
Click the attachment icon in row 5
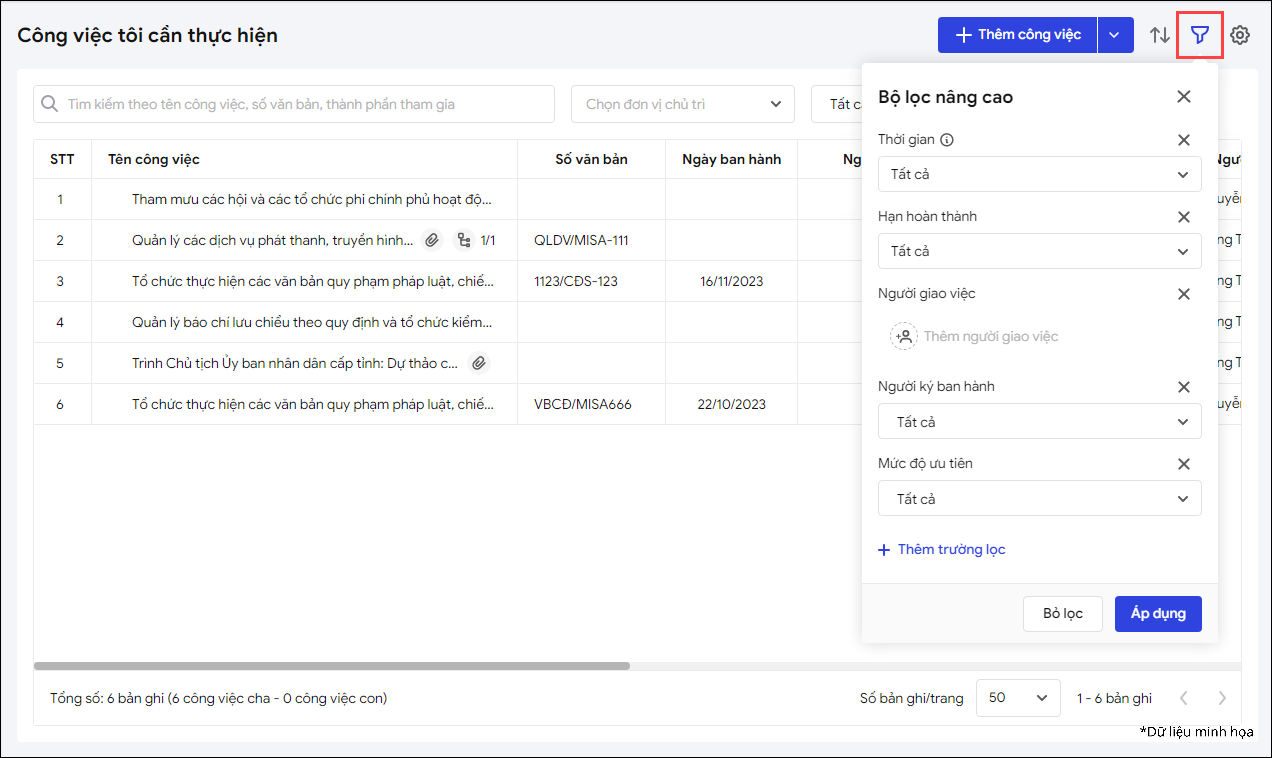(x=479, y=363)
